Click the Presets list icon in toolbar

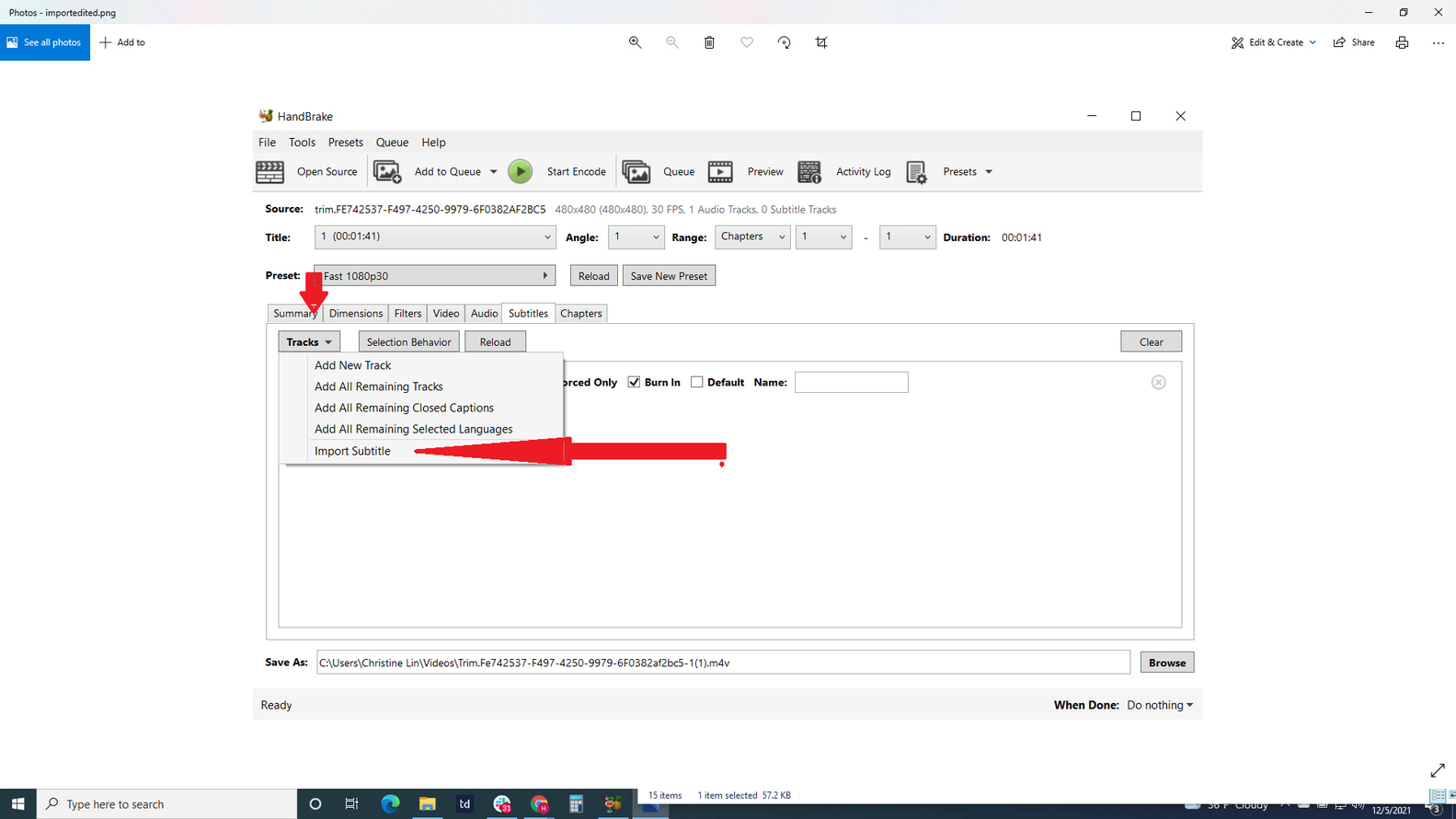point(917,172)
